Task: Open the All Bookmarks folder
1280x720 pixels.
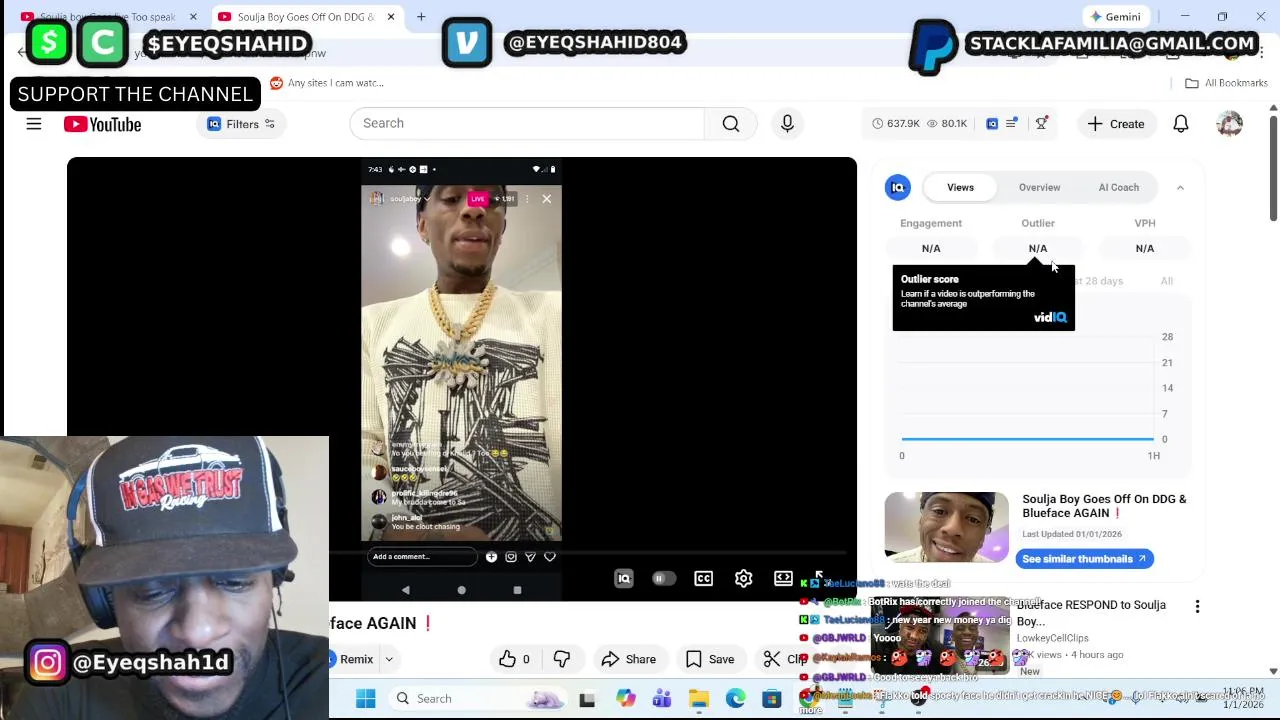Action: tap(1226, 83)
